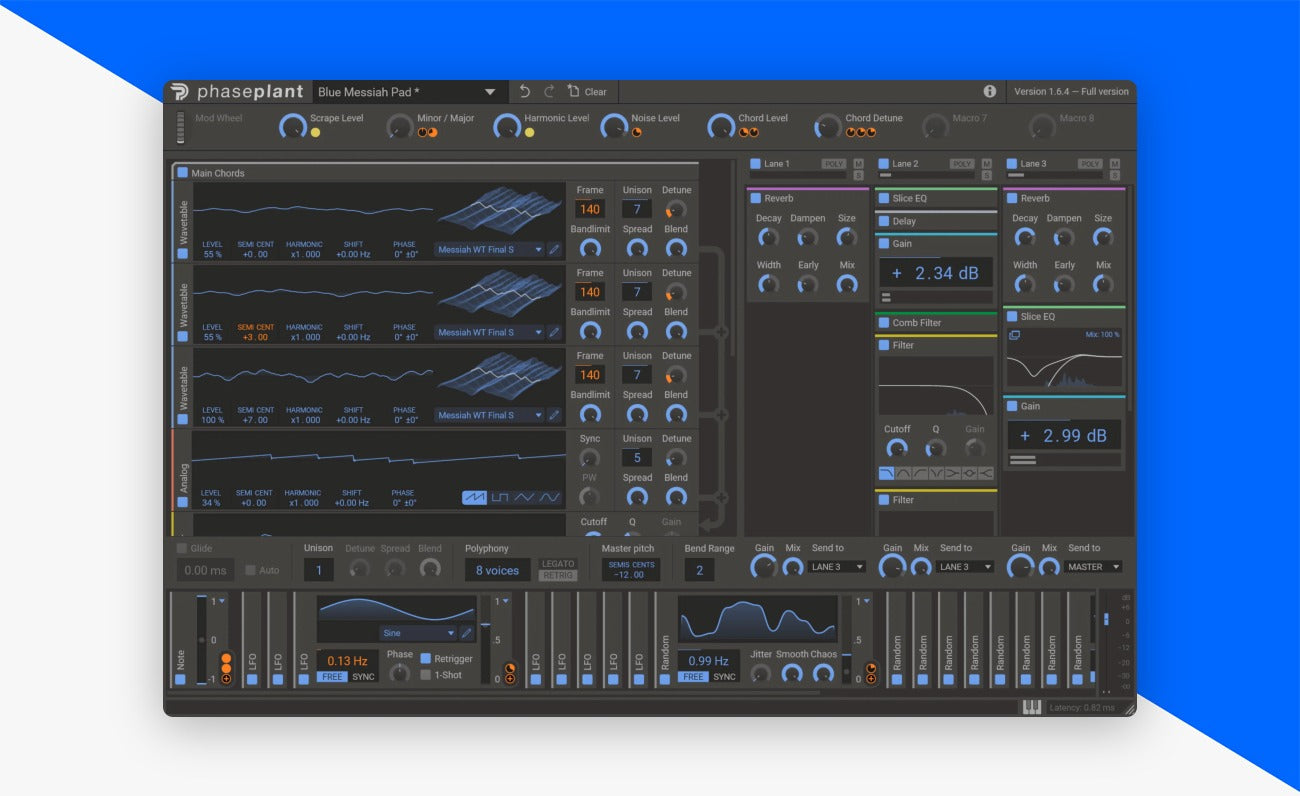Click the Clear button

587,91
